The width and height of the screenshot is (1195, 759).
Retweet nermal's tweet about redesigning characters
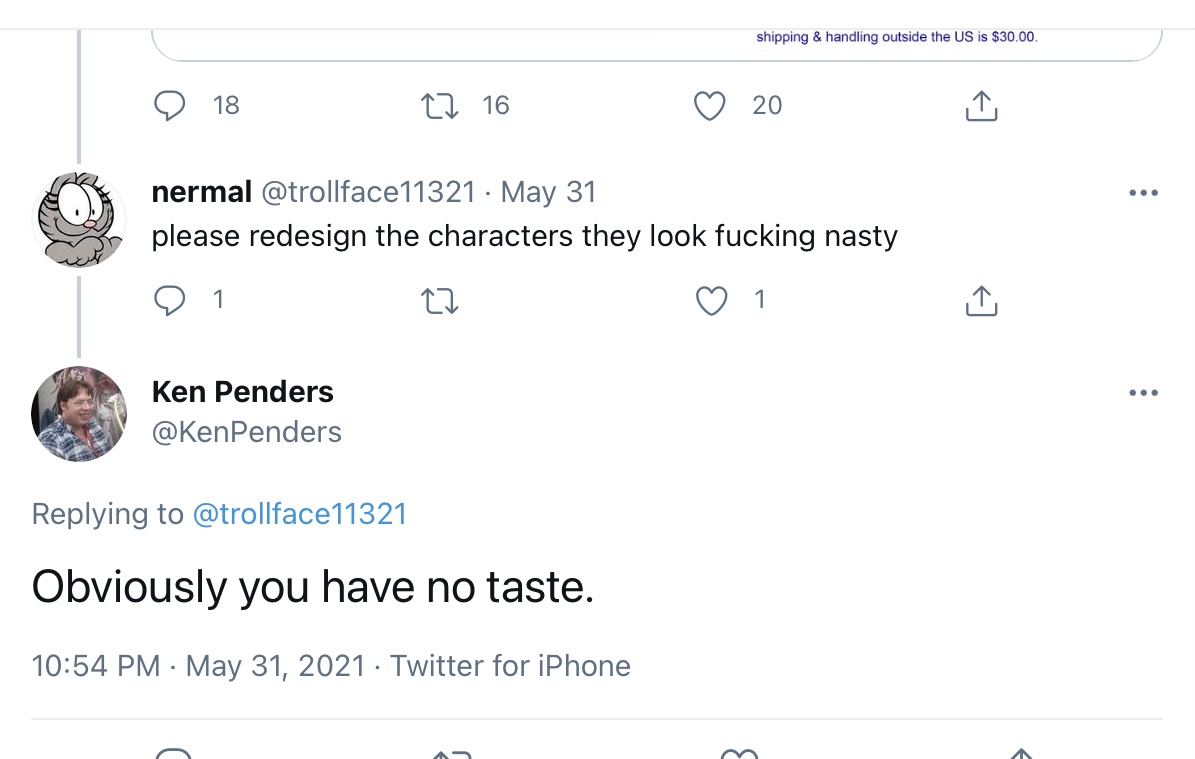pos(440,301)
